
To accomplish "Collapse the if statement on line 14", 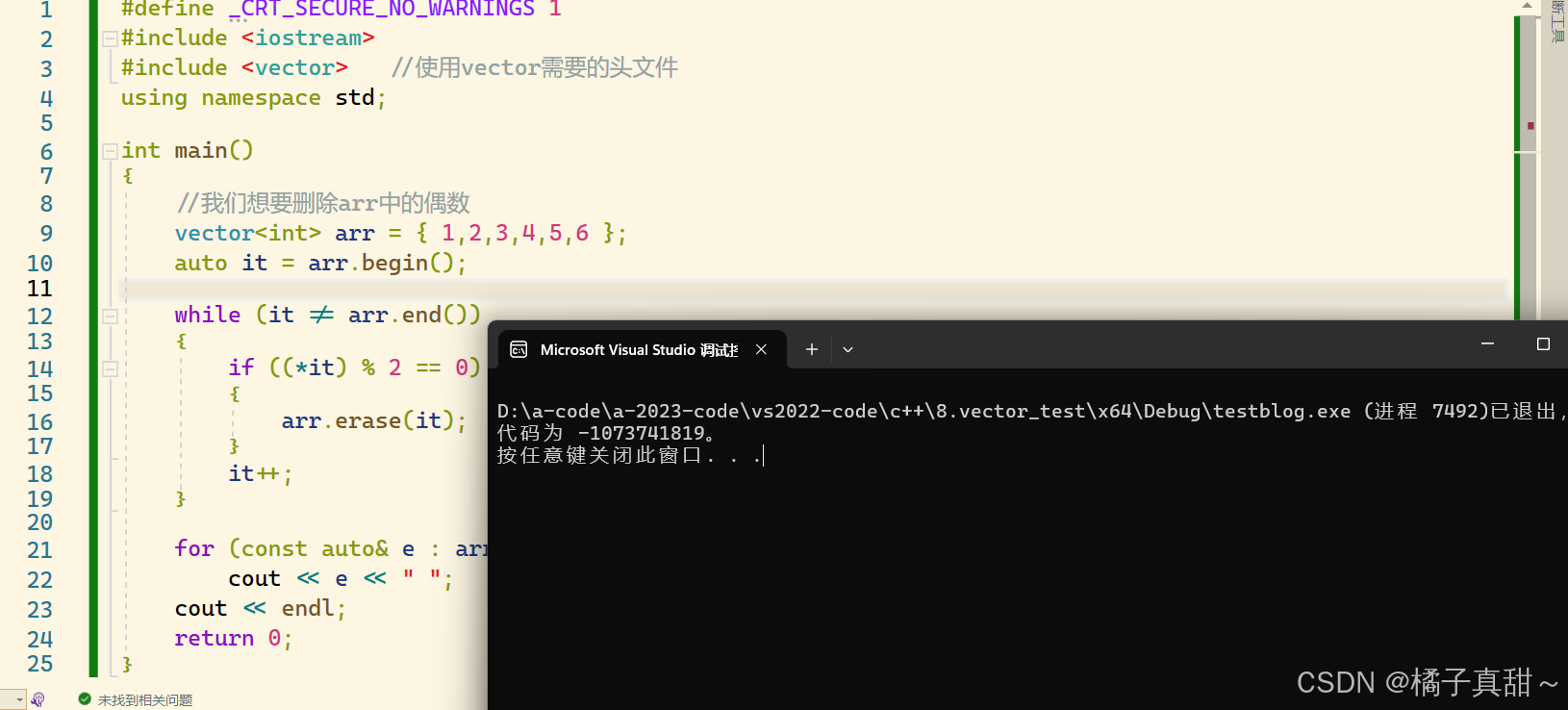I will (x=110, y=368).
